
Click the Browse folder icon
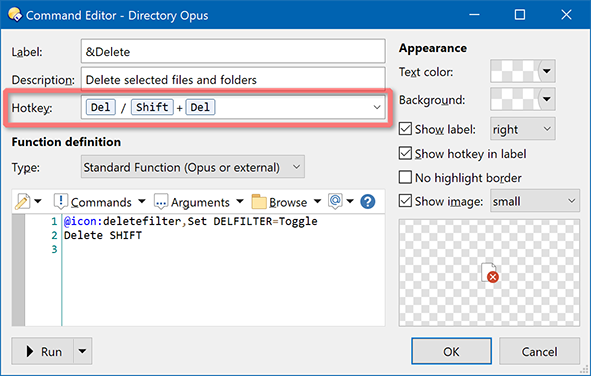[x=259, y=202]
